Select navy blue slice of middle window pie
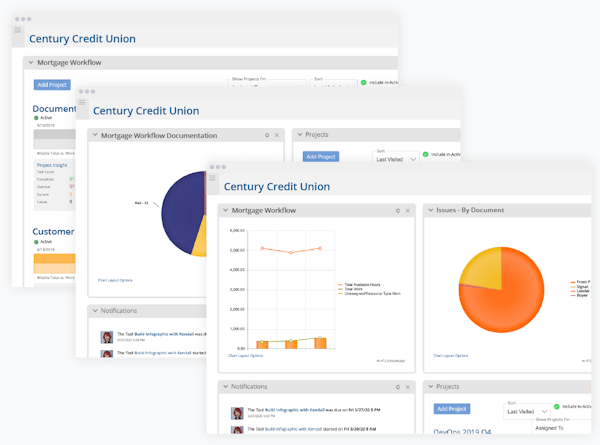This screenshot has height=445, width=600. tap(182, 212)
